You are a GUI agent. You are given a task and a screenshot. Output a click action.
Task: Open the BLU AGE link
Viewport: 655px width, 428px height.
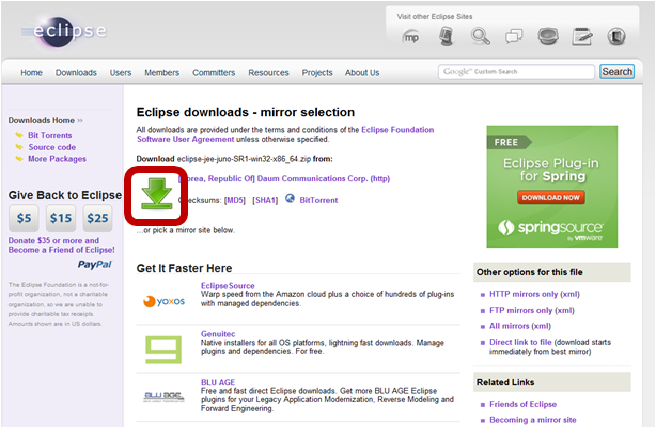point(218,382)
